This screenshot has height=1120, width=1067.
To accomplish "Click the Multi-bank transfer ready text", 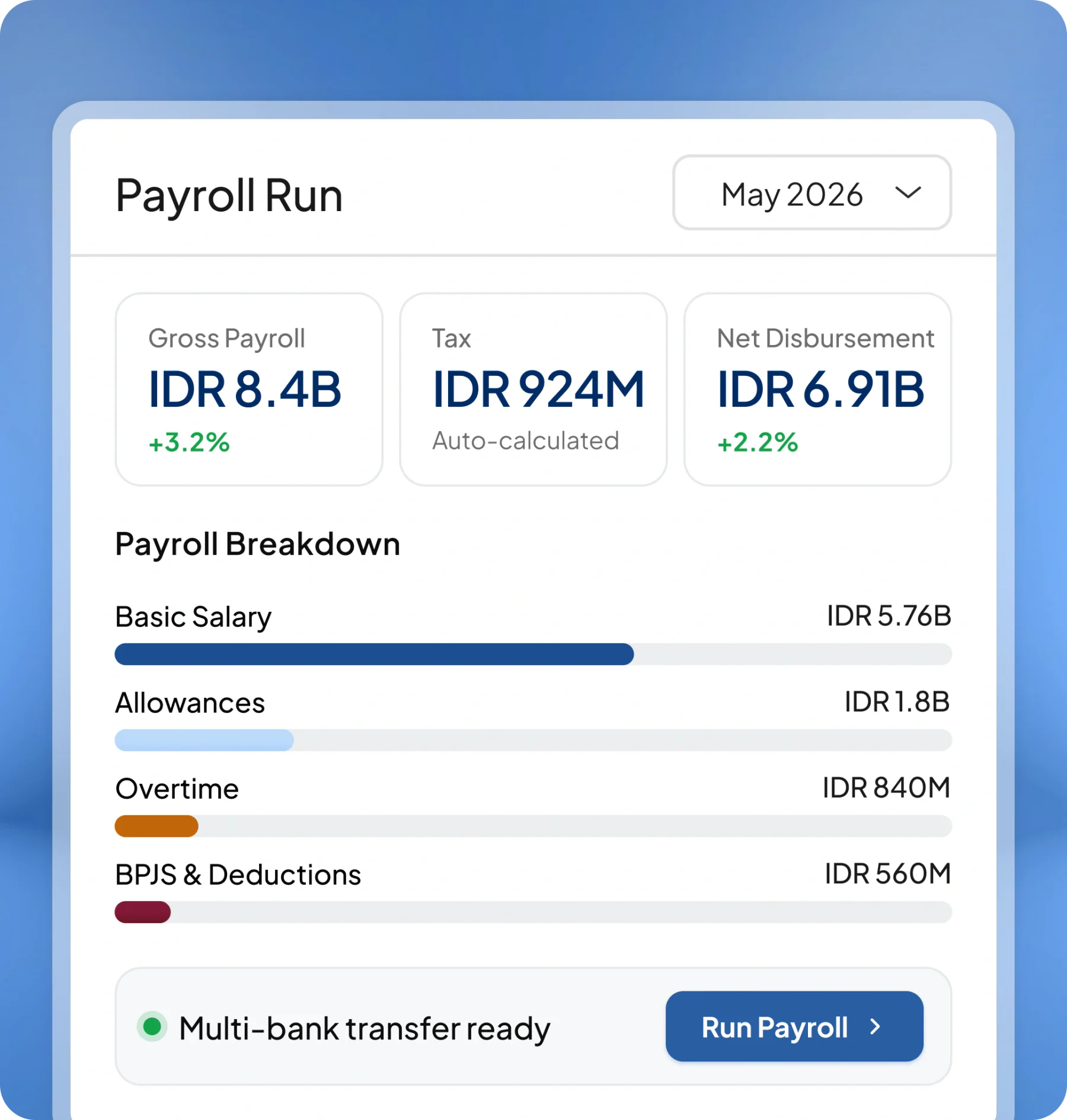I will [x=365, y=1029].
